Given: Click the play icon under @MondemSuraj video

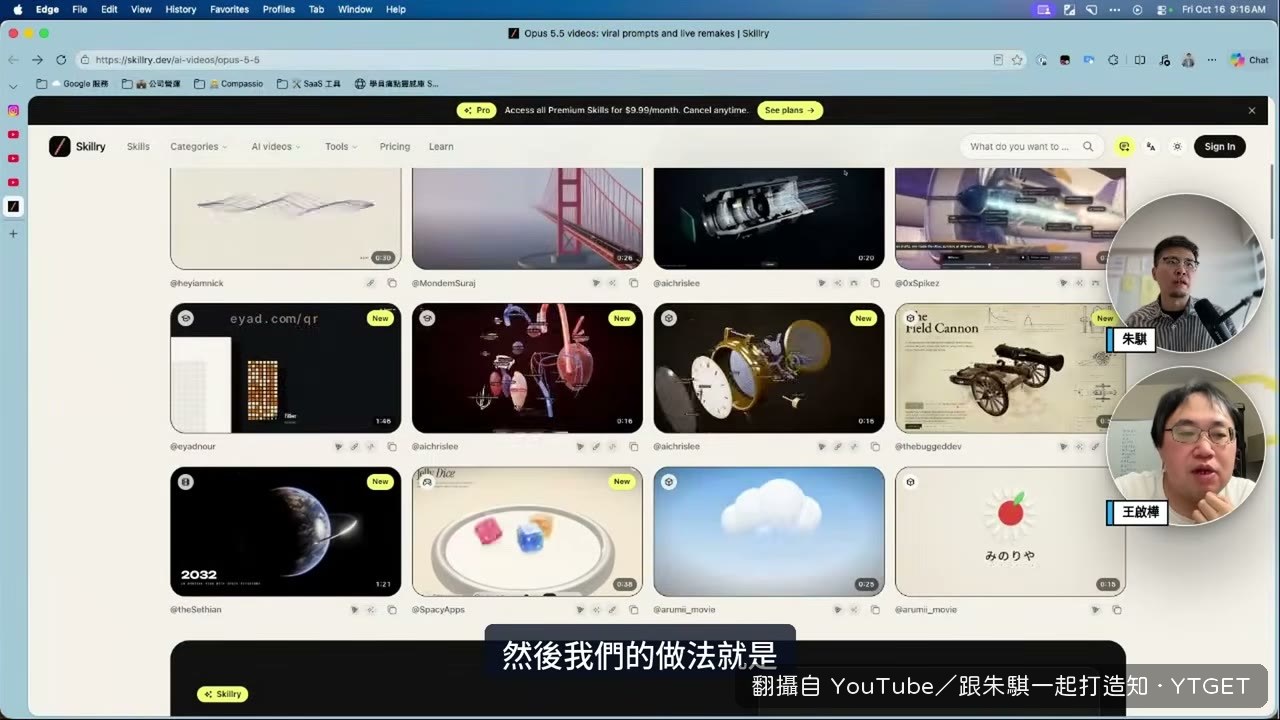Looking at the screenshot, I should click(596, 283).
